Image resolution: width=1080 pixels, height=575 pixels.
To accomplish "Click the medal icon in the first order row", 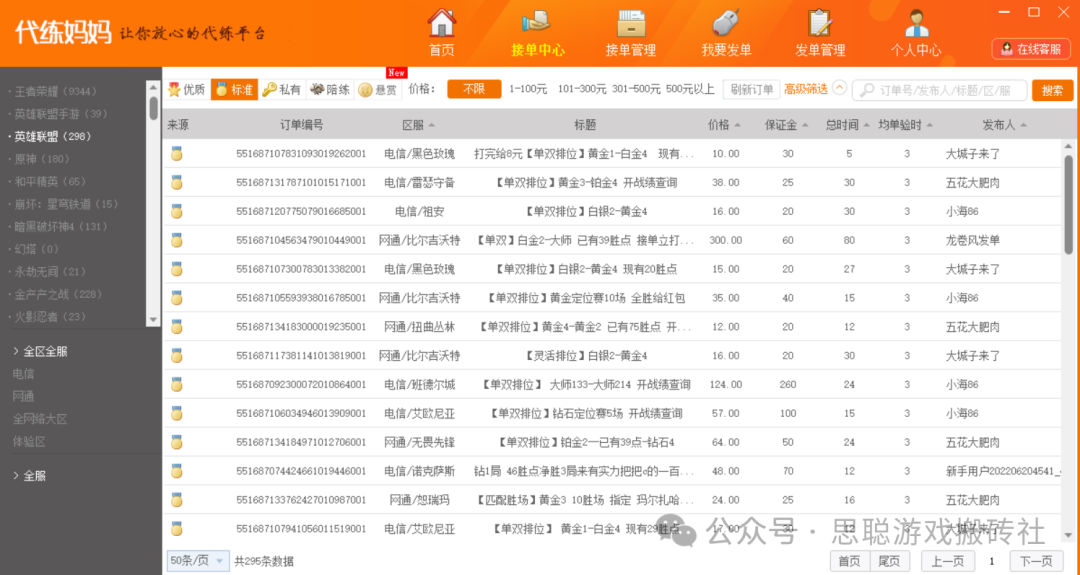I will point(177,154).
